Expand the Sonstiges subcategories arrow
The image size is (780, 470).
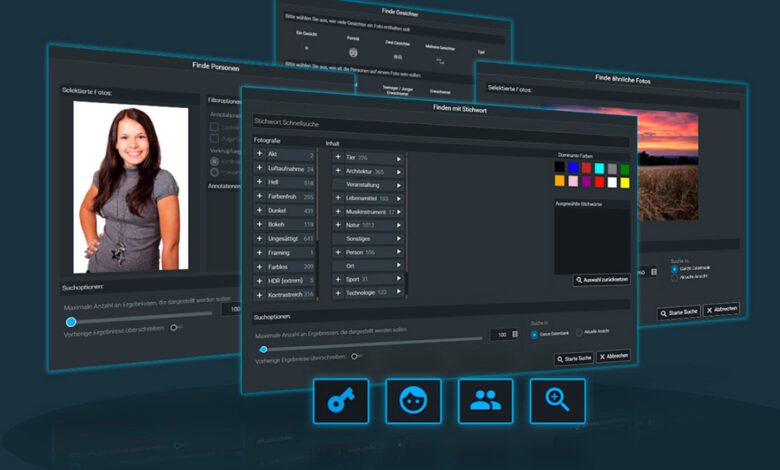pos(398,239)
